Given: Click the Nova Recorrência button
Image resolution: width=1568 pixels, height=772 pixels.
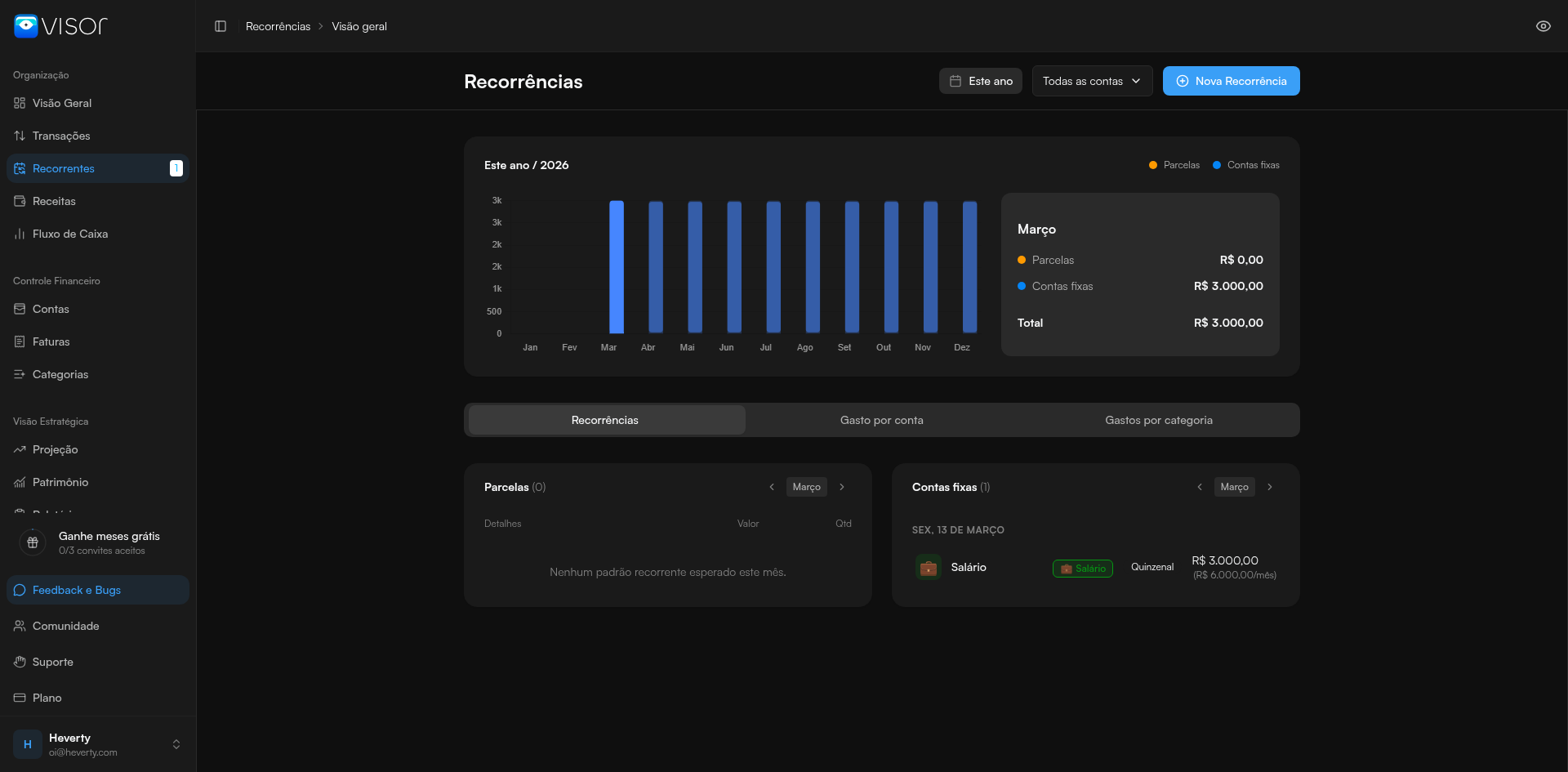Looking at the screenshot, I should [1231, 81].
